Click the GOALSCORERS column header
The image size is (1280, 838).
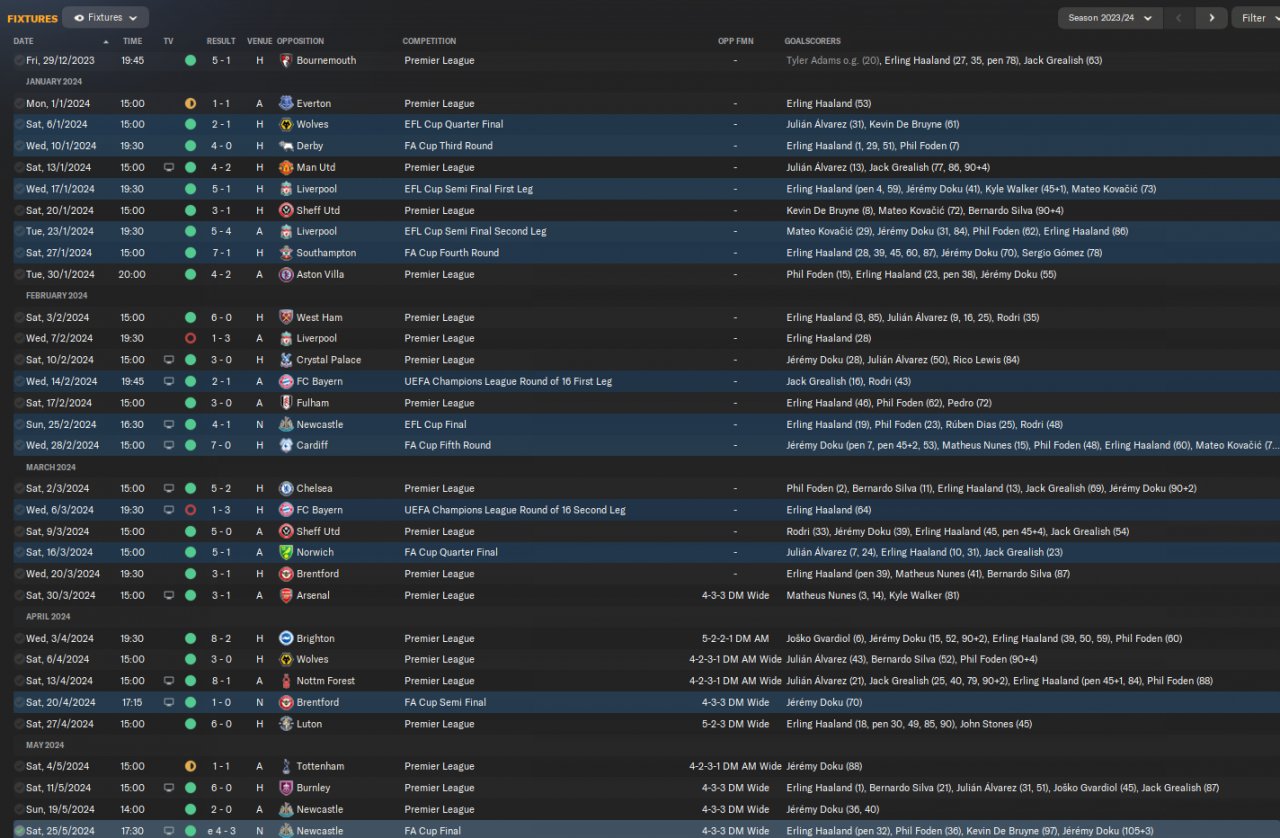coord(813,42)
